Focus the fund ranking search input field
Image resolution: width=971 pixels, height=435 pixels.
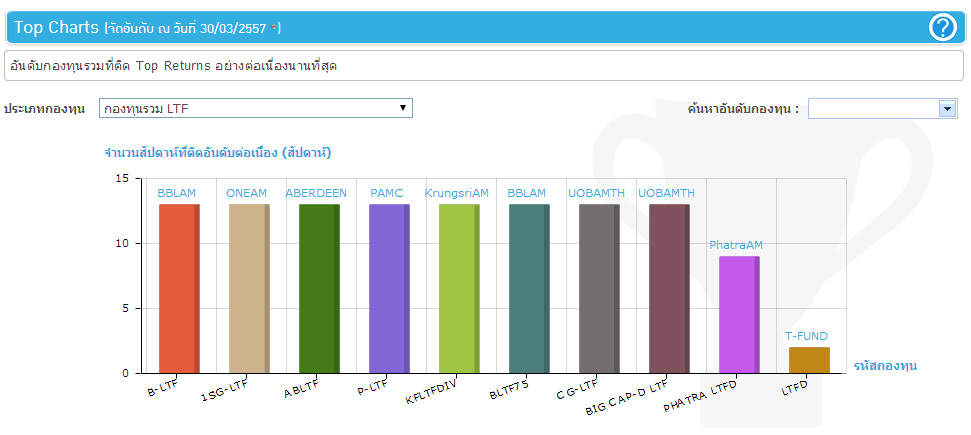(874, 108)
